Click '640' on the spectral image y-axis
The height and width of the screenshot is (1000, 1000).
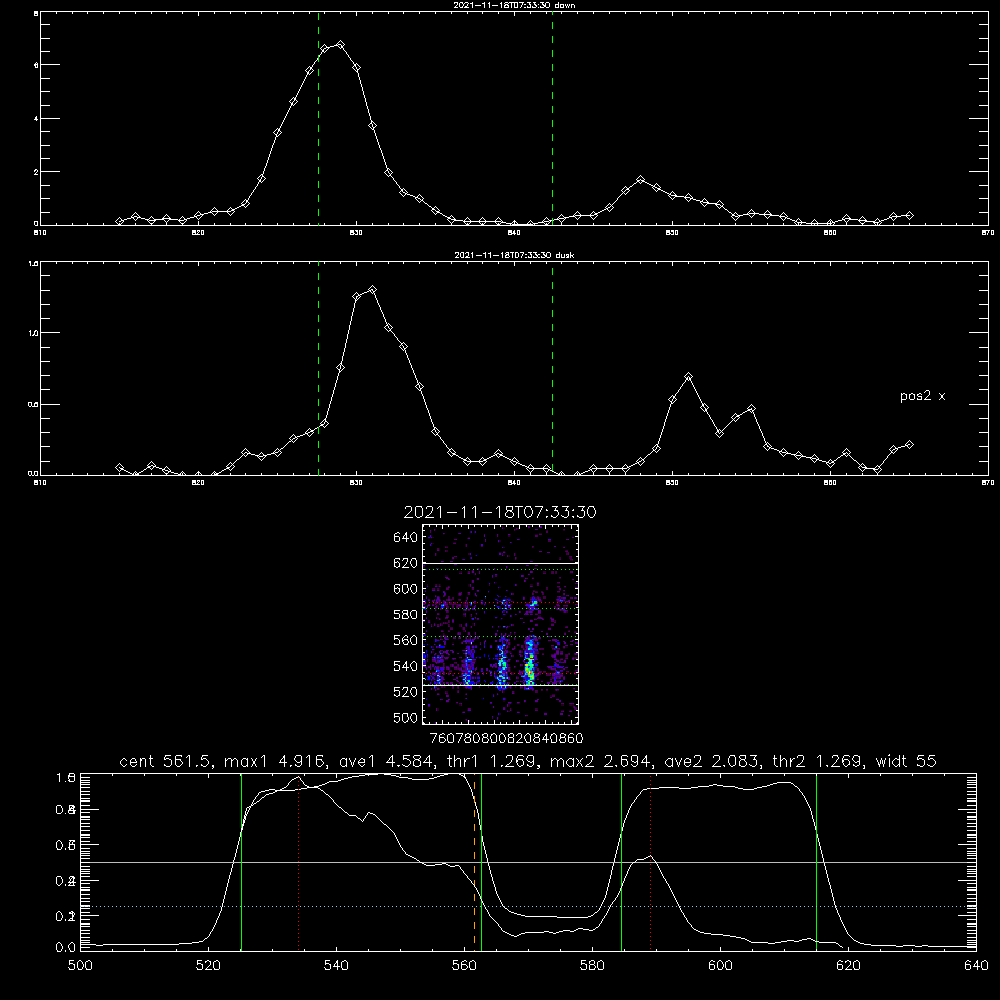coord(406,538)
